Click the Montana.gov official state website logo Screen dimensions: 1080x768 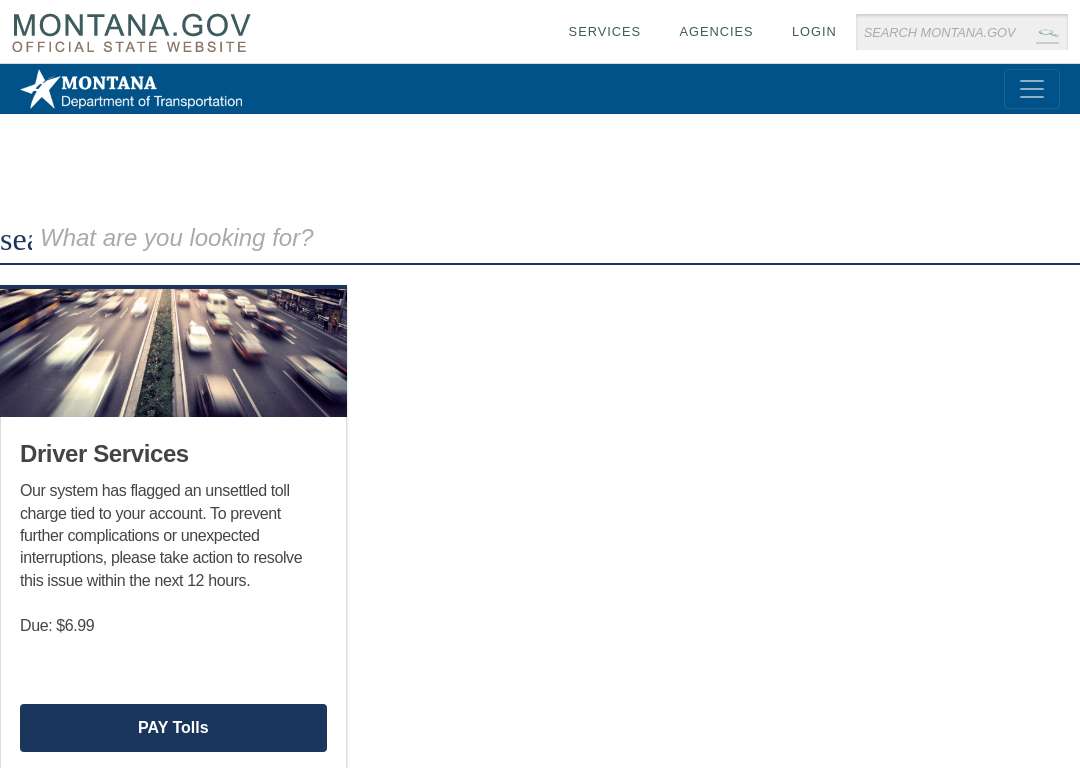tap(131, 33)
